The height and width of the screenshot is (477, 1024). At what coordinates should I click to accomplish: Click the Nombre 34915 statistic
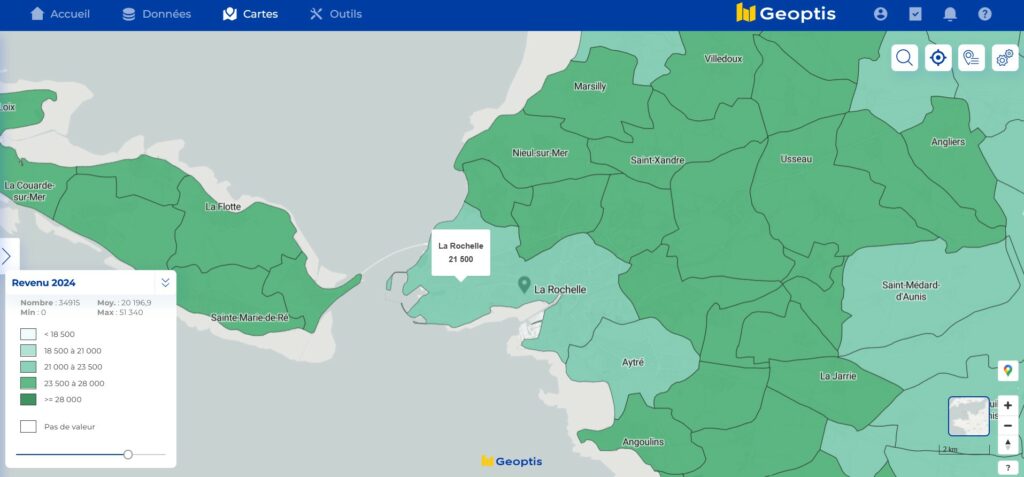pyautogui.click(x=50, y=303)
